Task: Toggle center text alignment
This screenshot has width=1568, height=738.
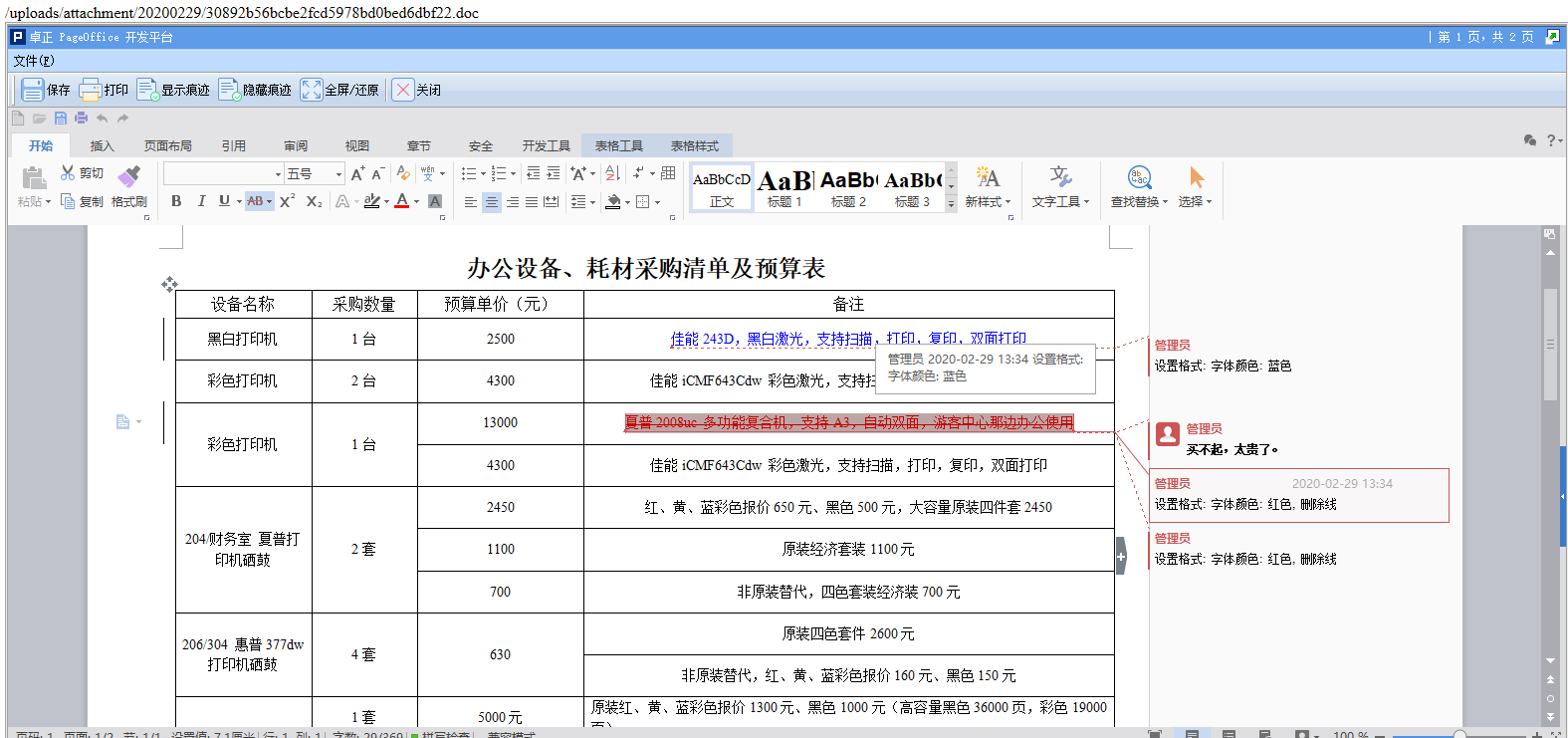Action: click(x=492, y=202)
